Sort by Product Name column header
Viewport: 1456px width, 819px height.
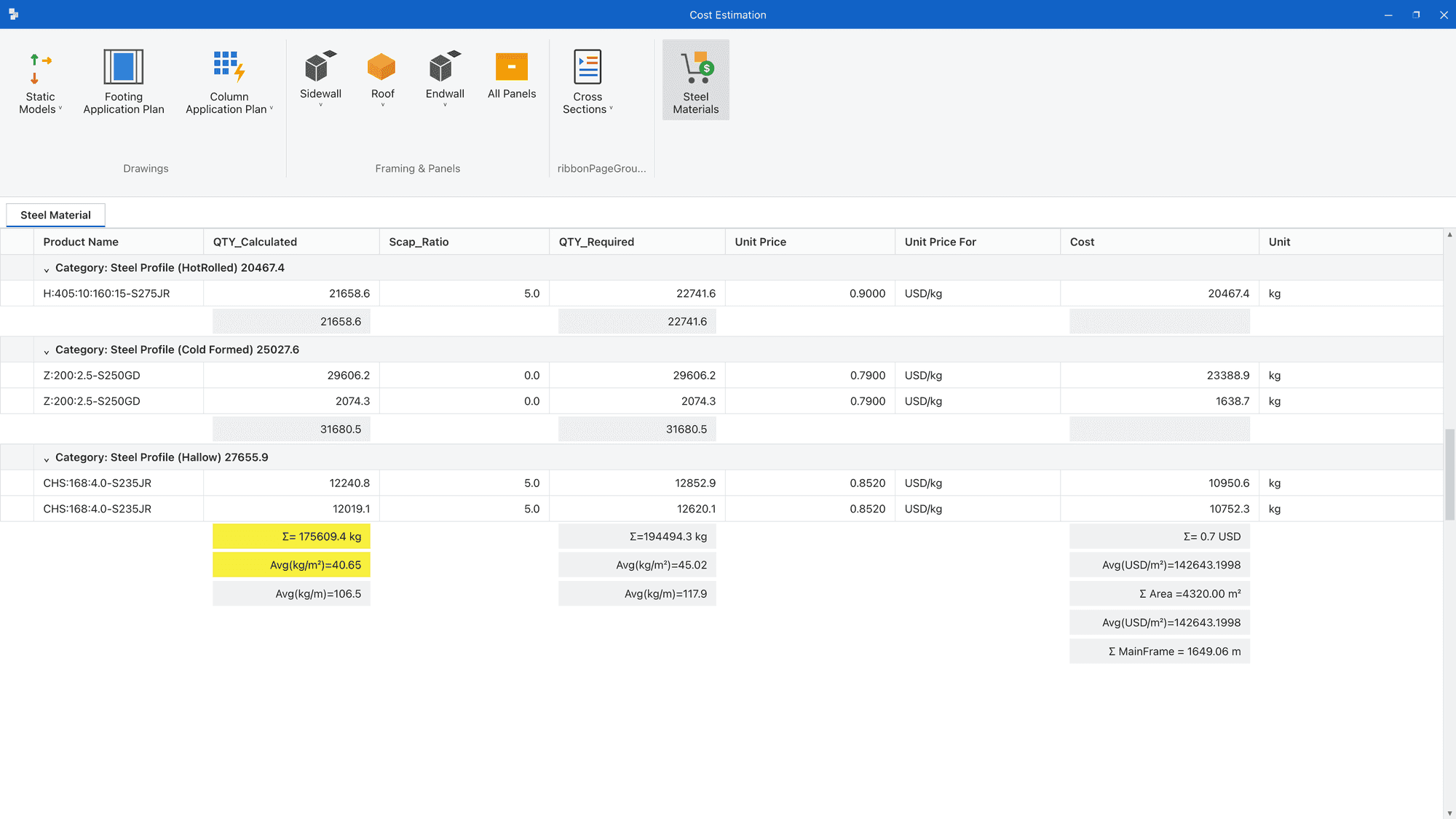(x=119, y=242)
